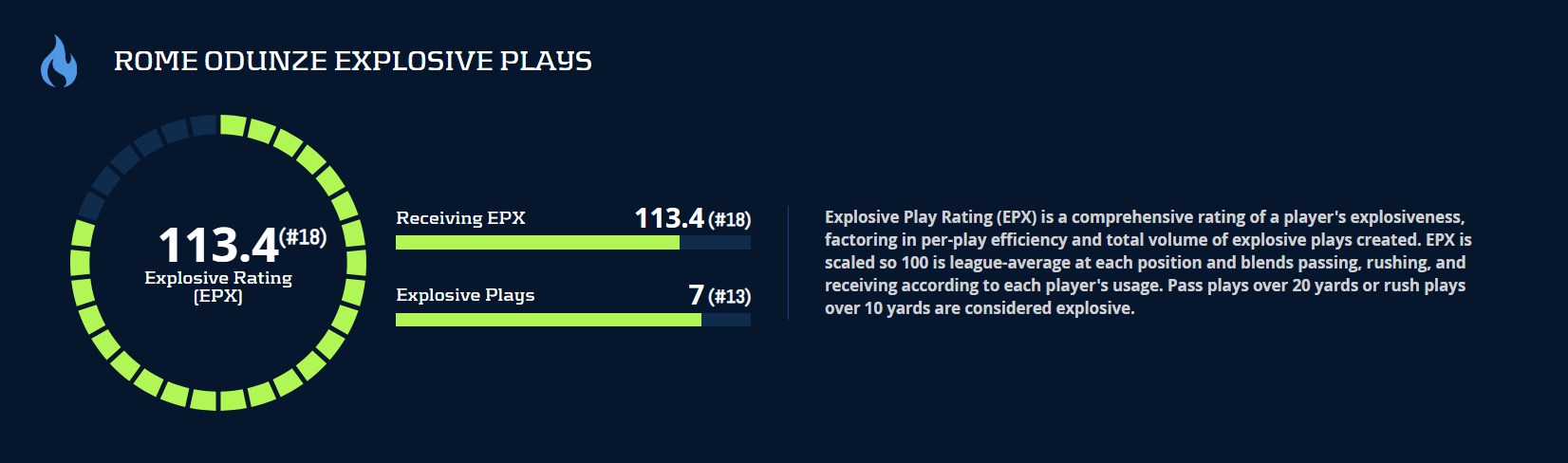Click the words "Explosive Play Rating (EPX)" in the description

pos(930,217)
